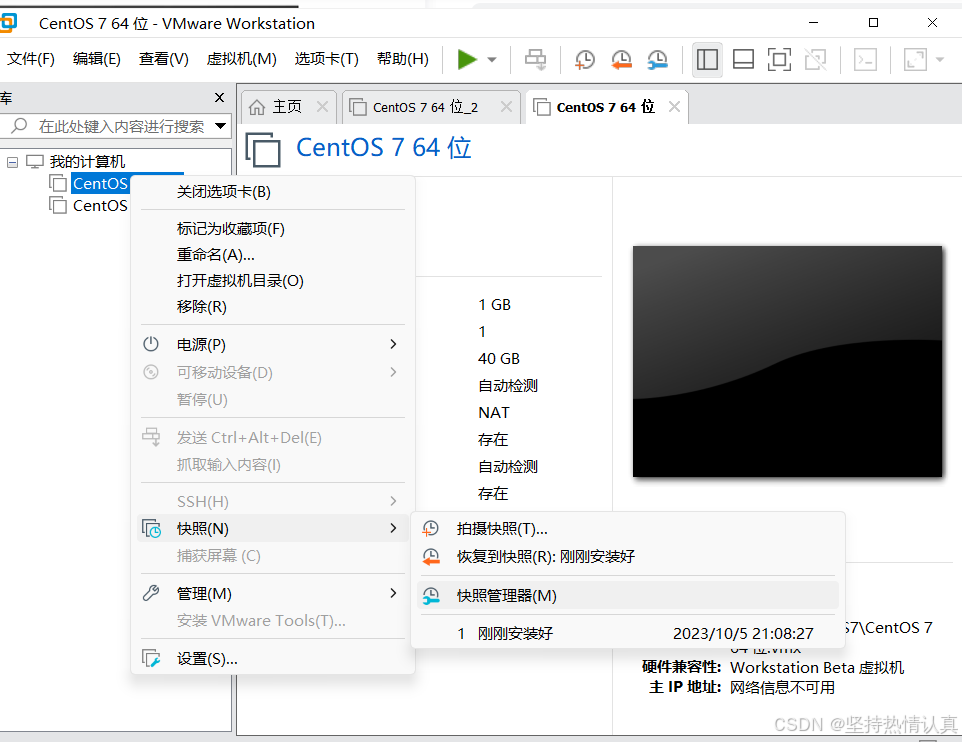Click the console view toolbar icon
This screenshot has height=742, width=962.
coord(865,60)
